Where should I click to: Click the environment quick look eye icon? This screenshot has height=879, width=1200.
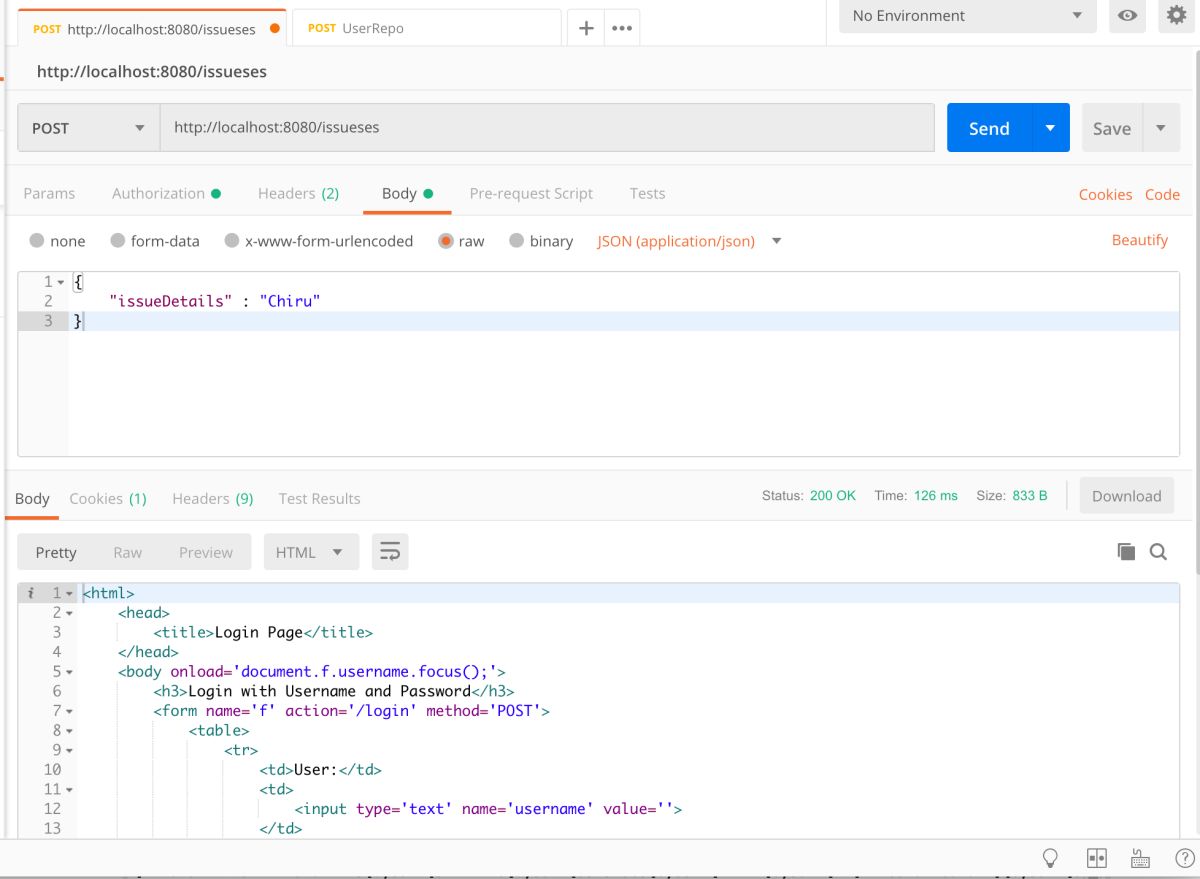pos(1127,16)
